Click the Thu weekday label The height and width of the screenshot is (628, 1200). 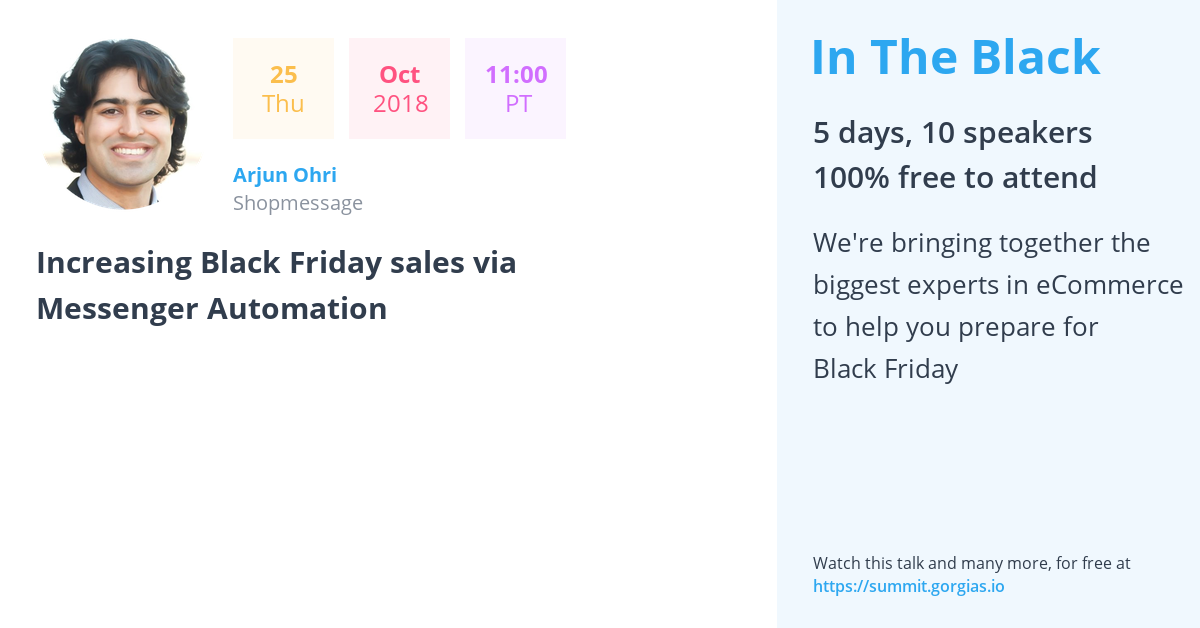(x=283, y=104)
